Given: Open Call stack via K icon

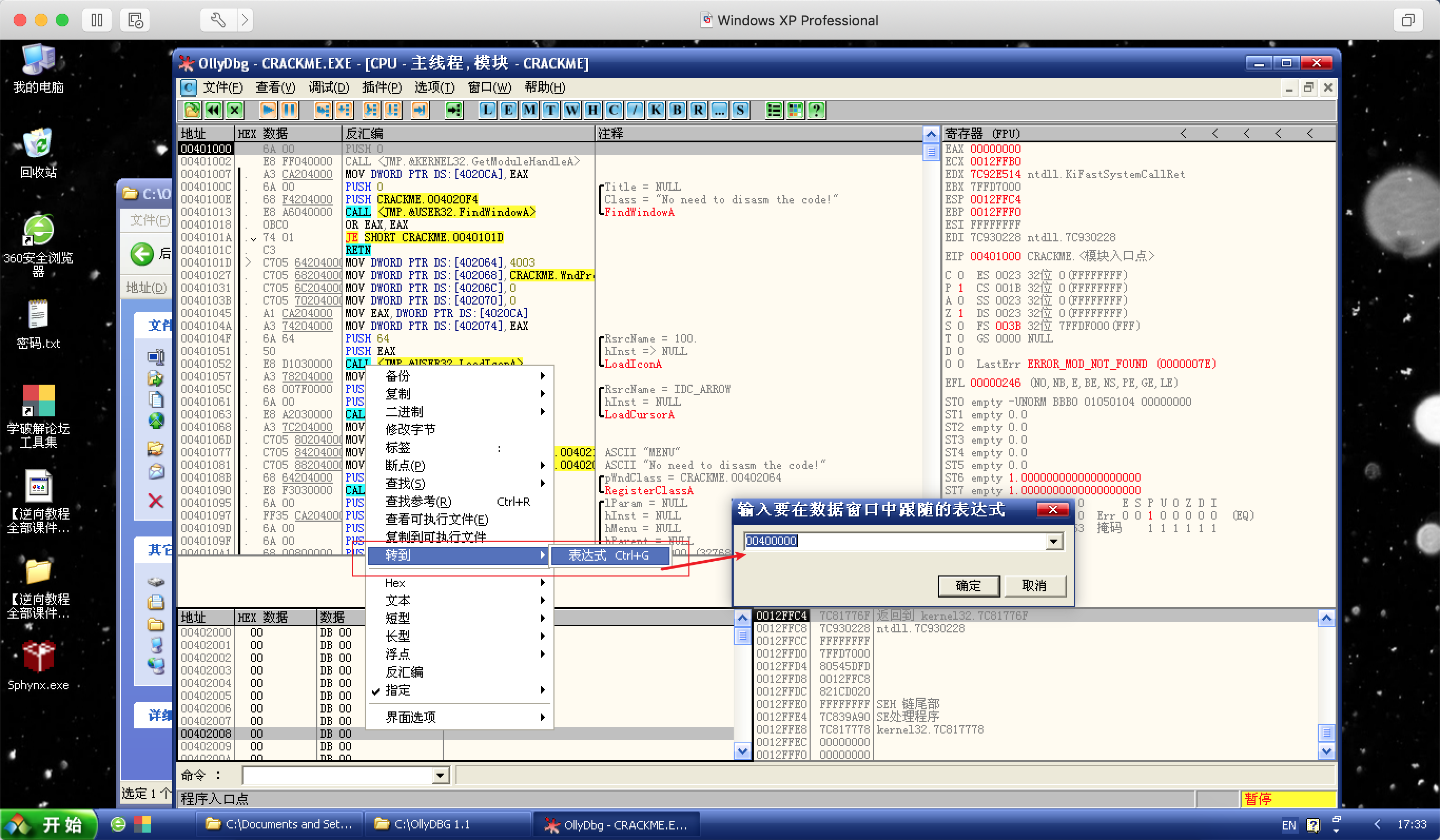Looking at the screenshot, I should tap(656, 110).
